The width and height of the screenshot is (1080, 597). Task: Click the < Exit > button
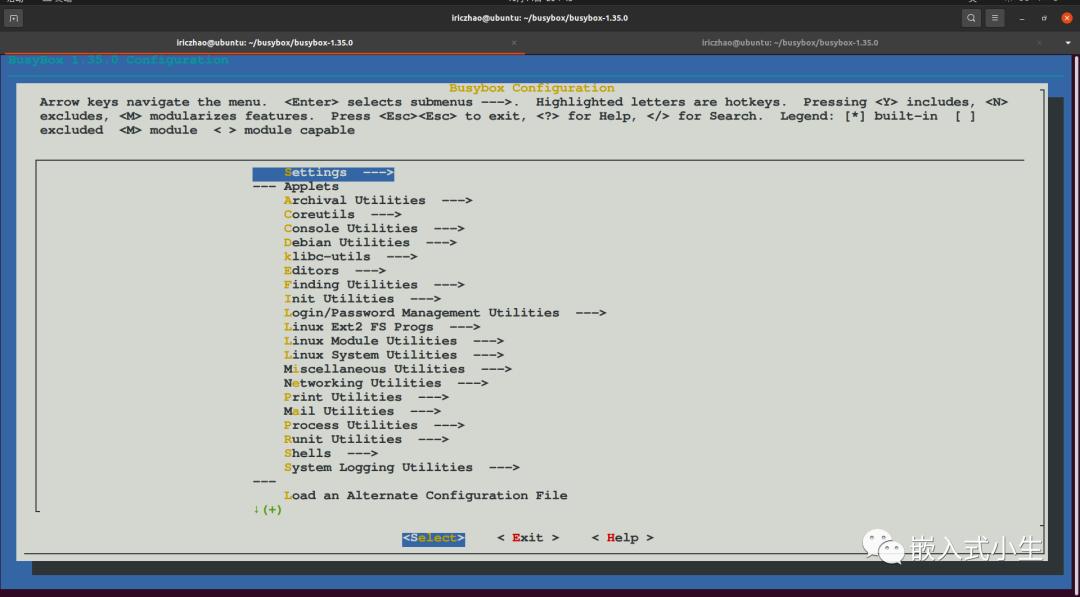pos(528,538)
